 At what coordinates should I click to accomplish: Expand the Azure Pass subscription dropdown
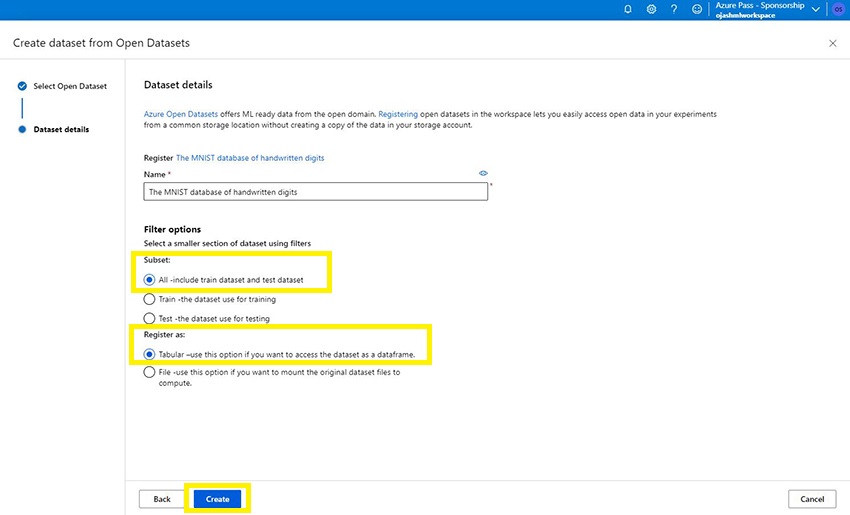(x=815, y=9)
